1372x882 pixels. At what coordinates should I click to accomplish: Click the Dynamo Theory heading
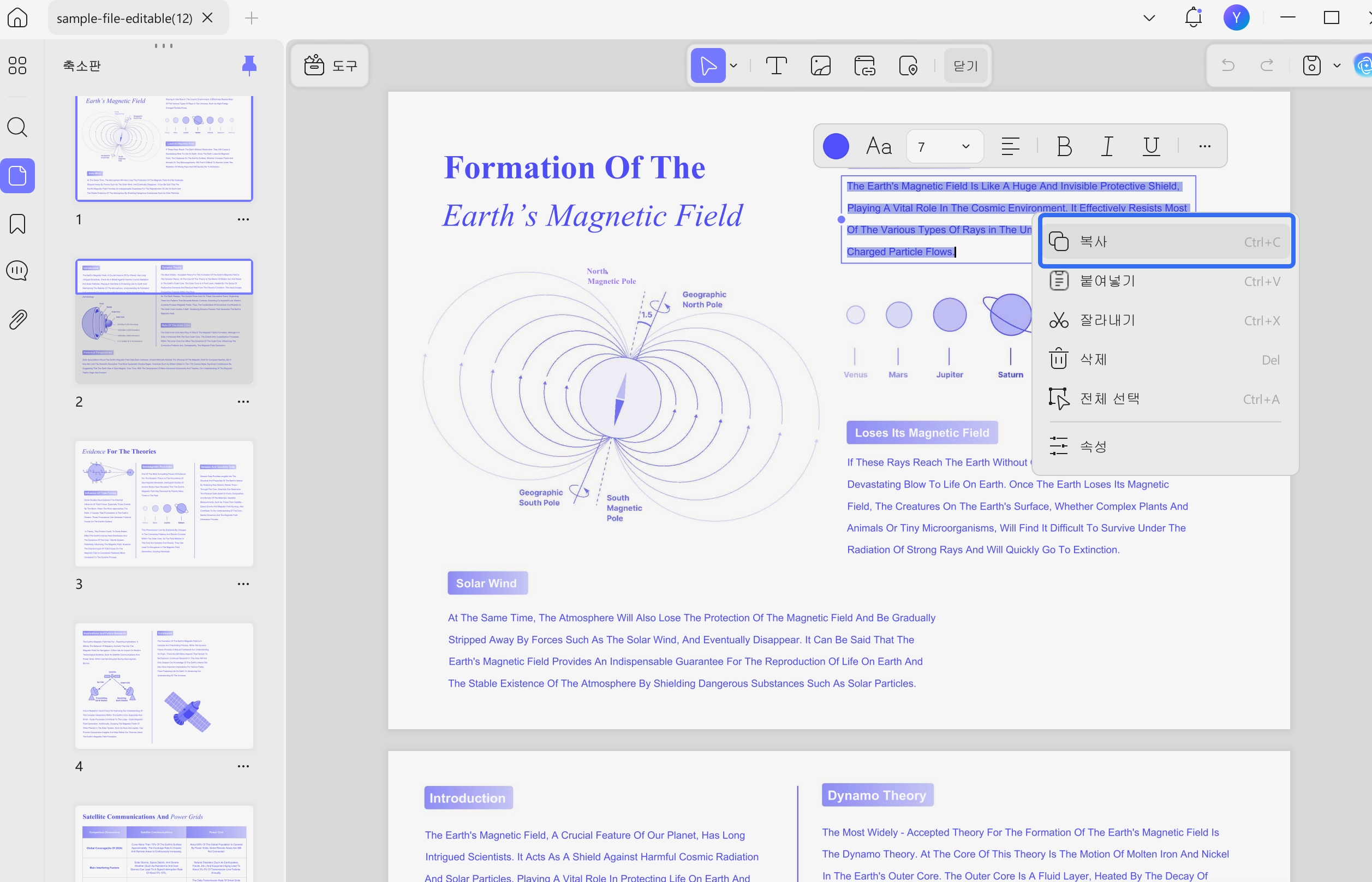click(x=877, y=795)
